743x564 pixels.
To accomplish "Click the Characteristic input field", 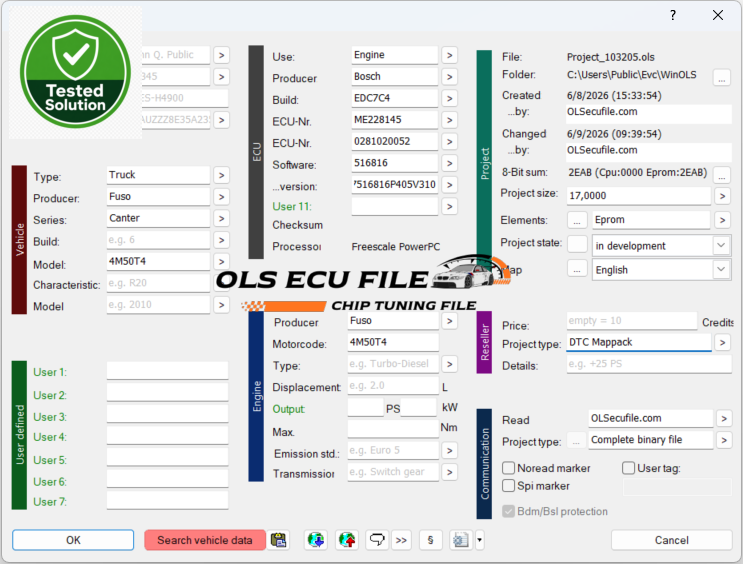I will click(158, 283).
